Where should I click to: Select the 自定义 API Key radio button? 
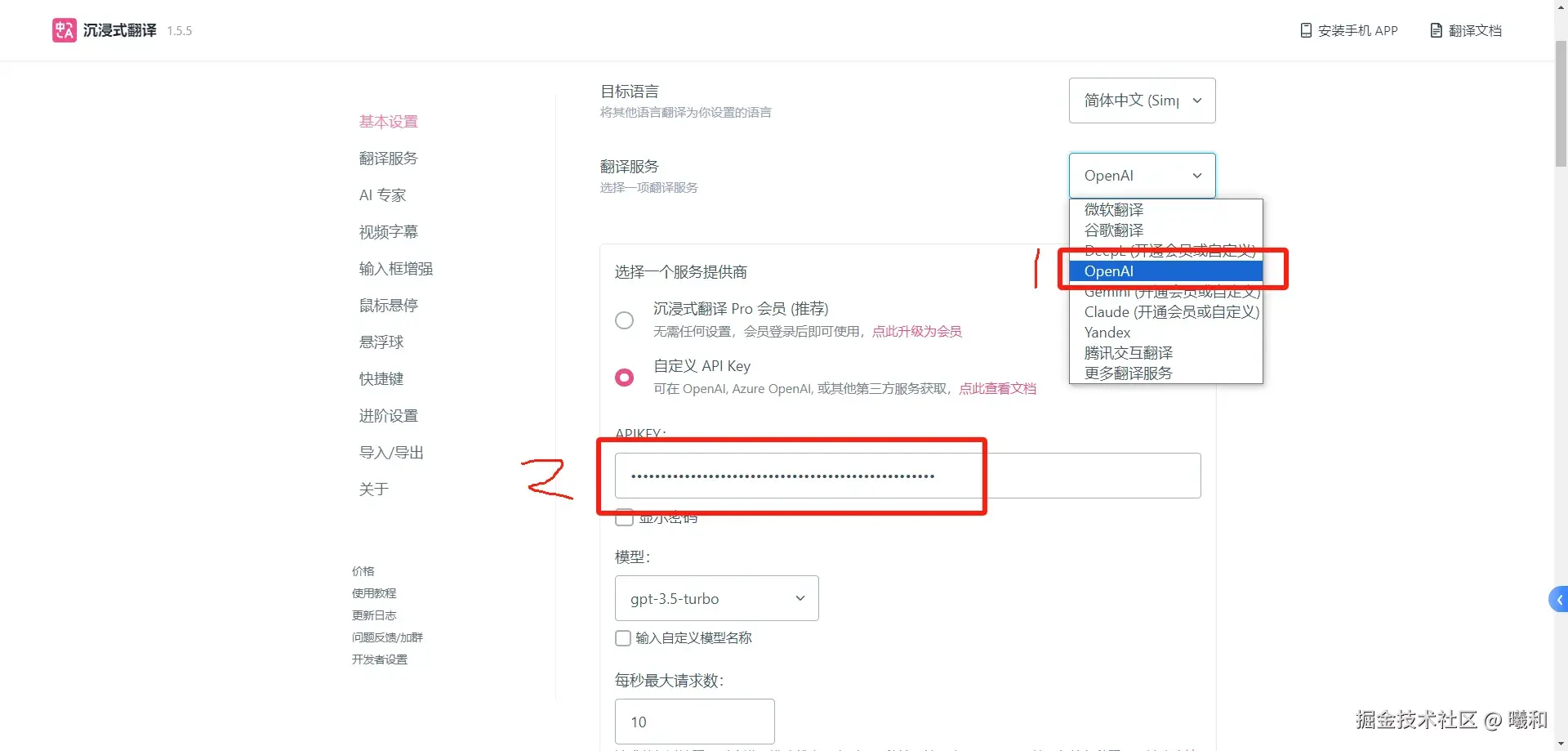pyautogui.click(x=624, y=377)
